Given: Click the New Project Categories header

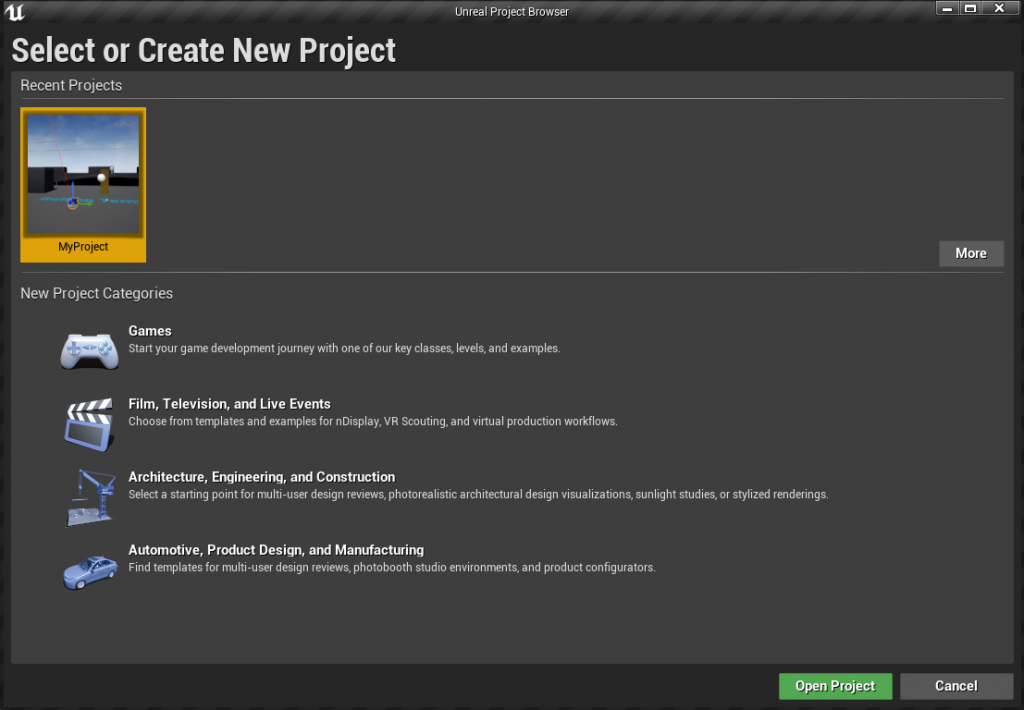Looking at the screenshot, I should click(x=97, y=294).
